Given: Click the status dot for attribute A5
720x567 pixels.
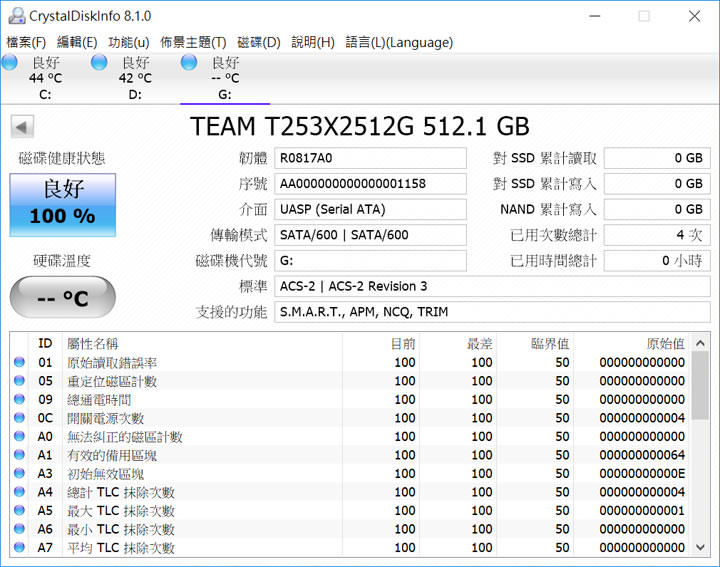Looking at the screenshot, I should [x=19, y=510].
